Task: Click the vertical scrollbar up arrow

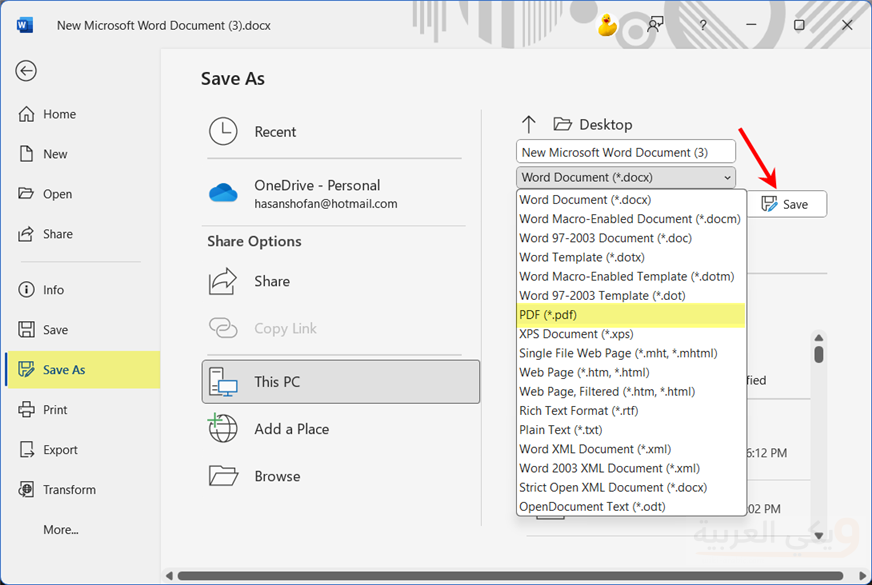Action: 819,338
